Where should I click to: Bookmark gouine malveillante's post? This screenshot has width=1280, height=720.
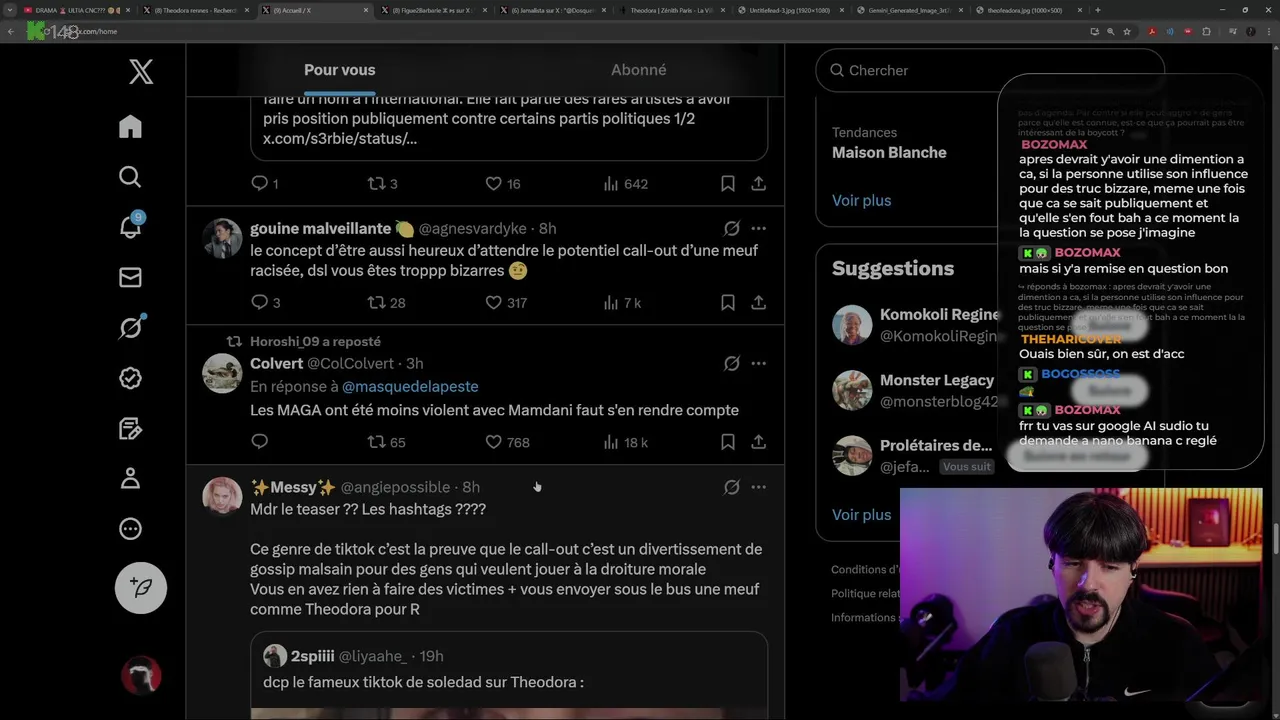pos(728,302)
